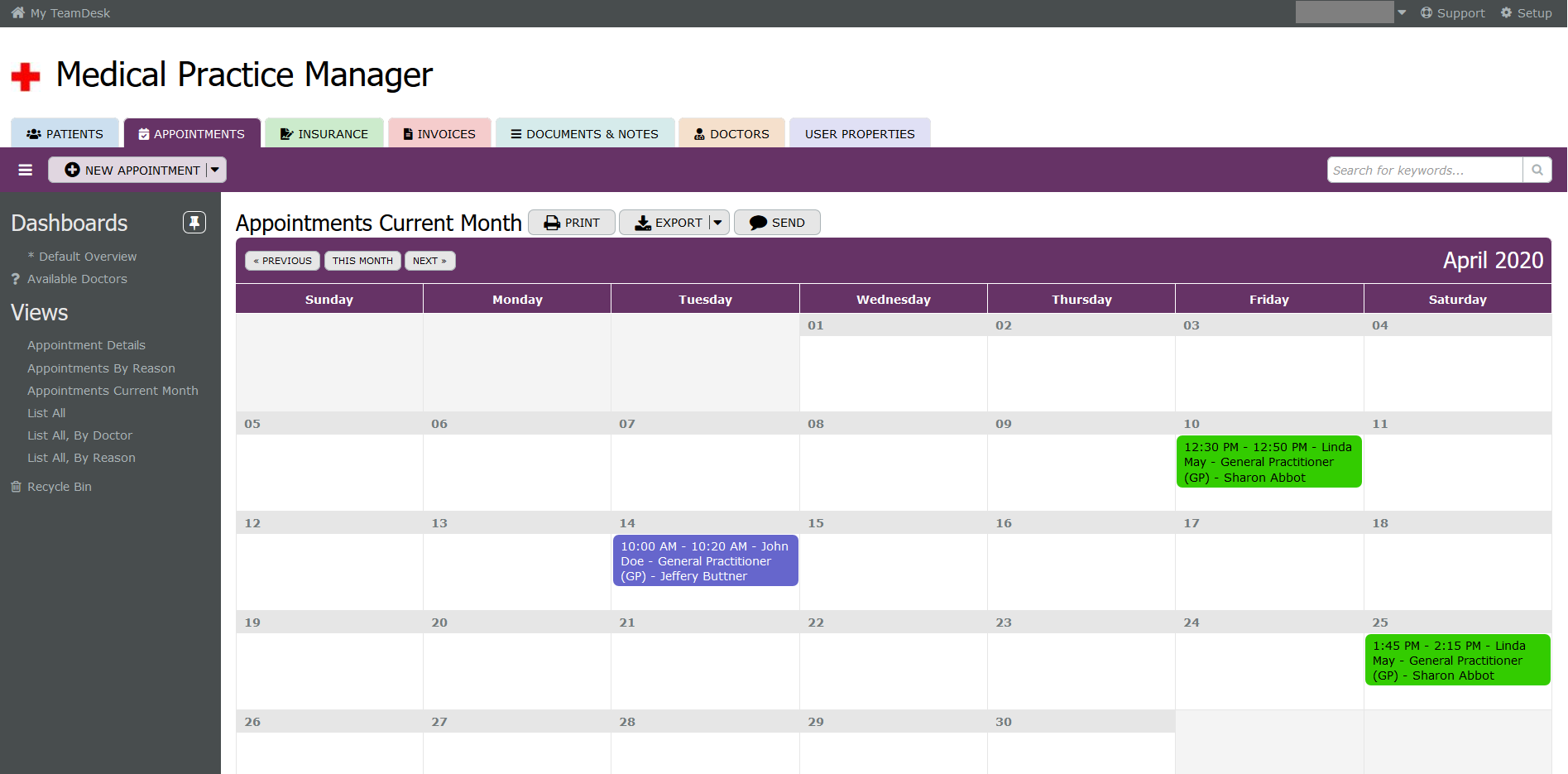Click the search magnifier icon
The width and height of the screenshot is (1568, 774).
(x=1537, y=170)
